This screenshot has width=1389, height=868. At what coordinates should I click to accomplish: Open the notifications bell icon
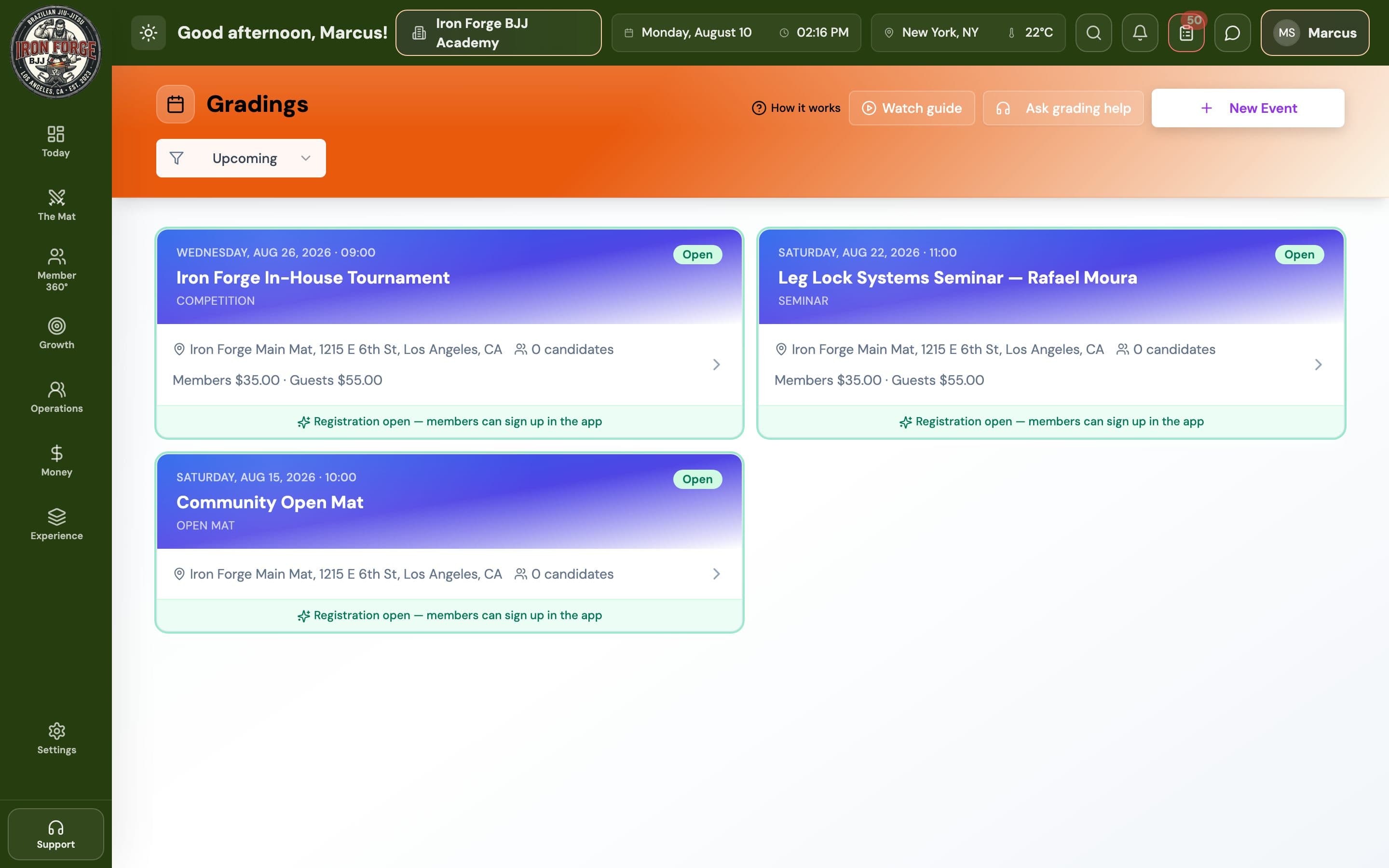click(x=1140, y=33)
